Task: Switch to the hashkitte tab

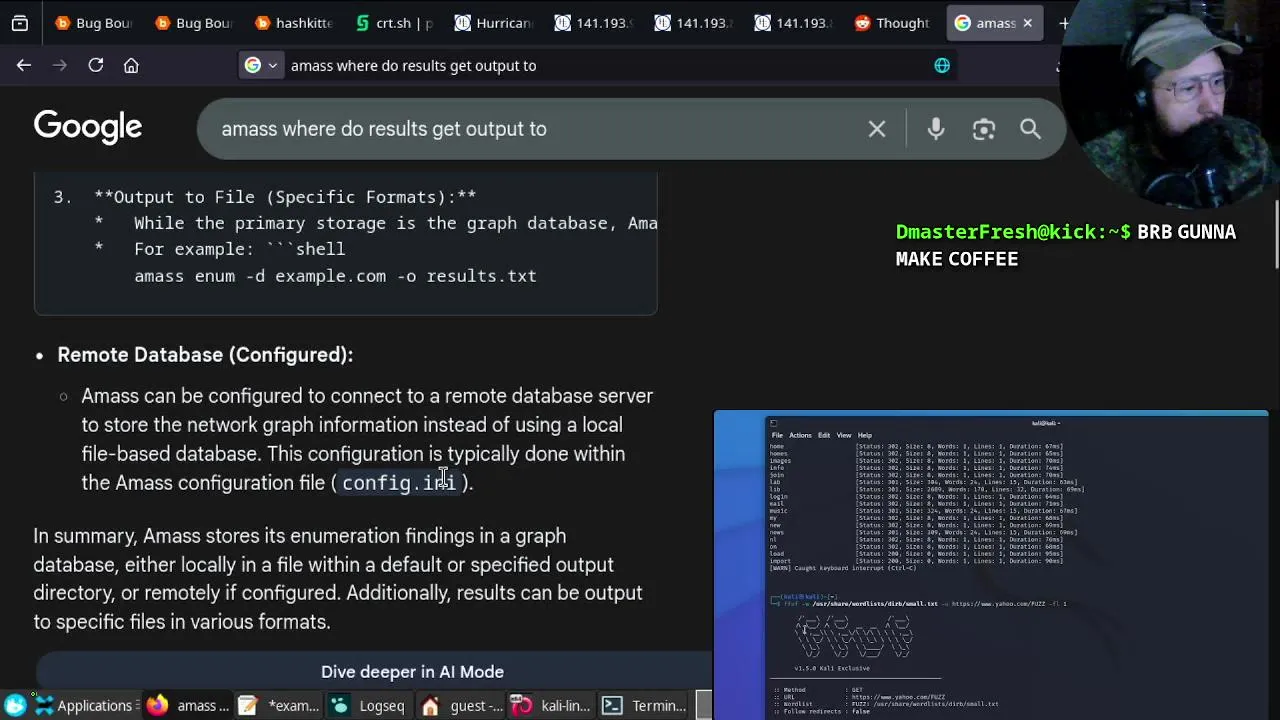Action: pyautogui.click(x=294, y=23)
